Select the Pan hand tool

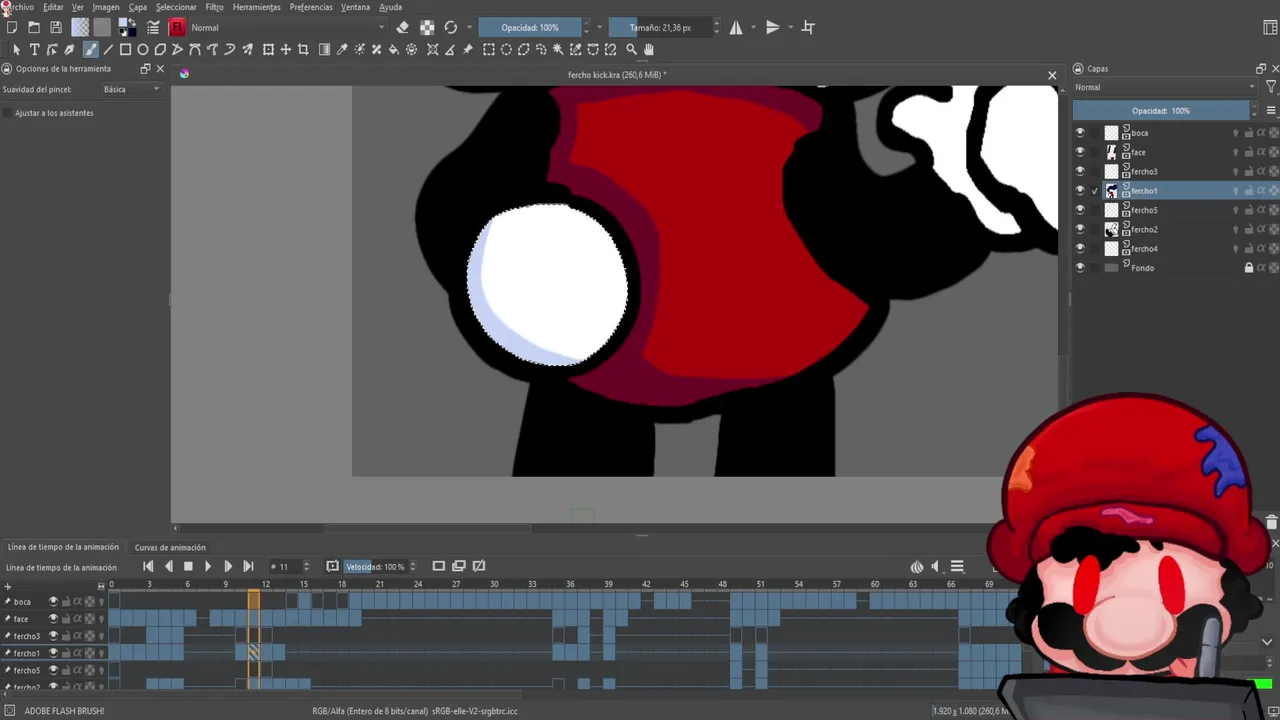pyautogui.click(x=649, y=49)
